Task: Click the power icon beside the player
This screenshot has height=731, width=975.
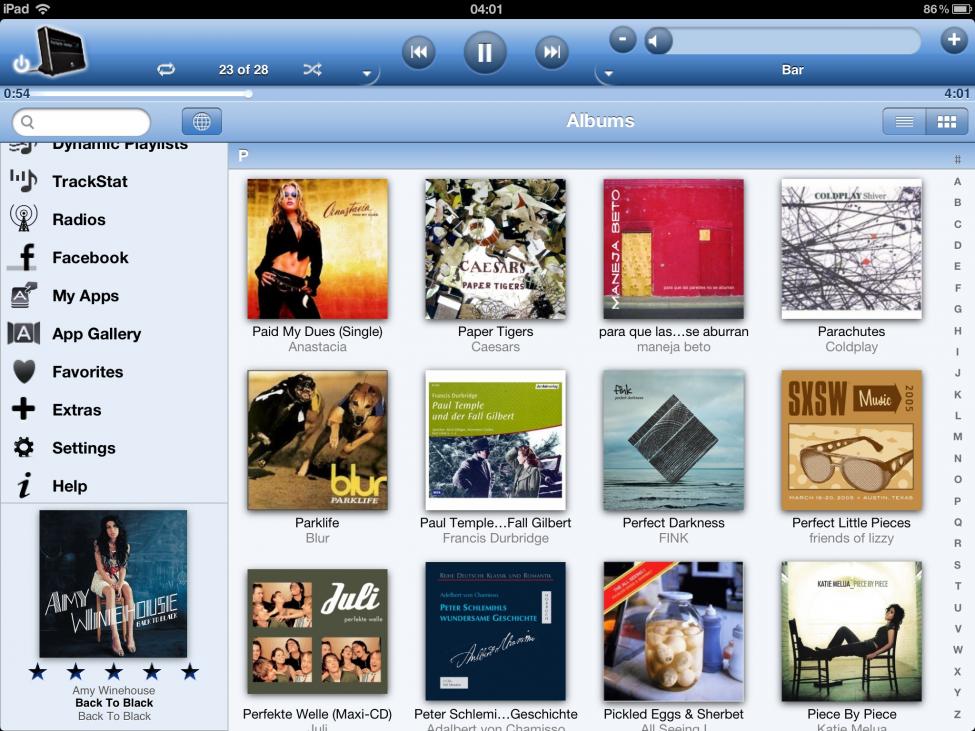Action: click(x=21, y=63)
